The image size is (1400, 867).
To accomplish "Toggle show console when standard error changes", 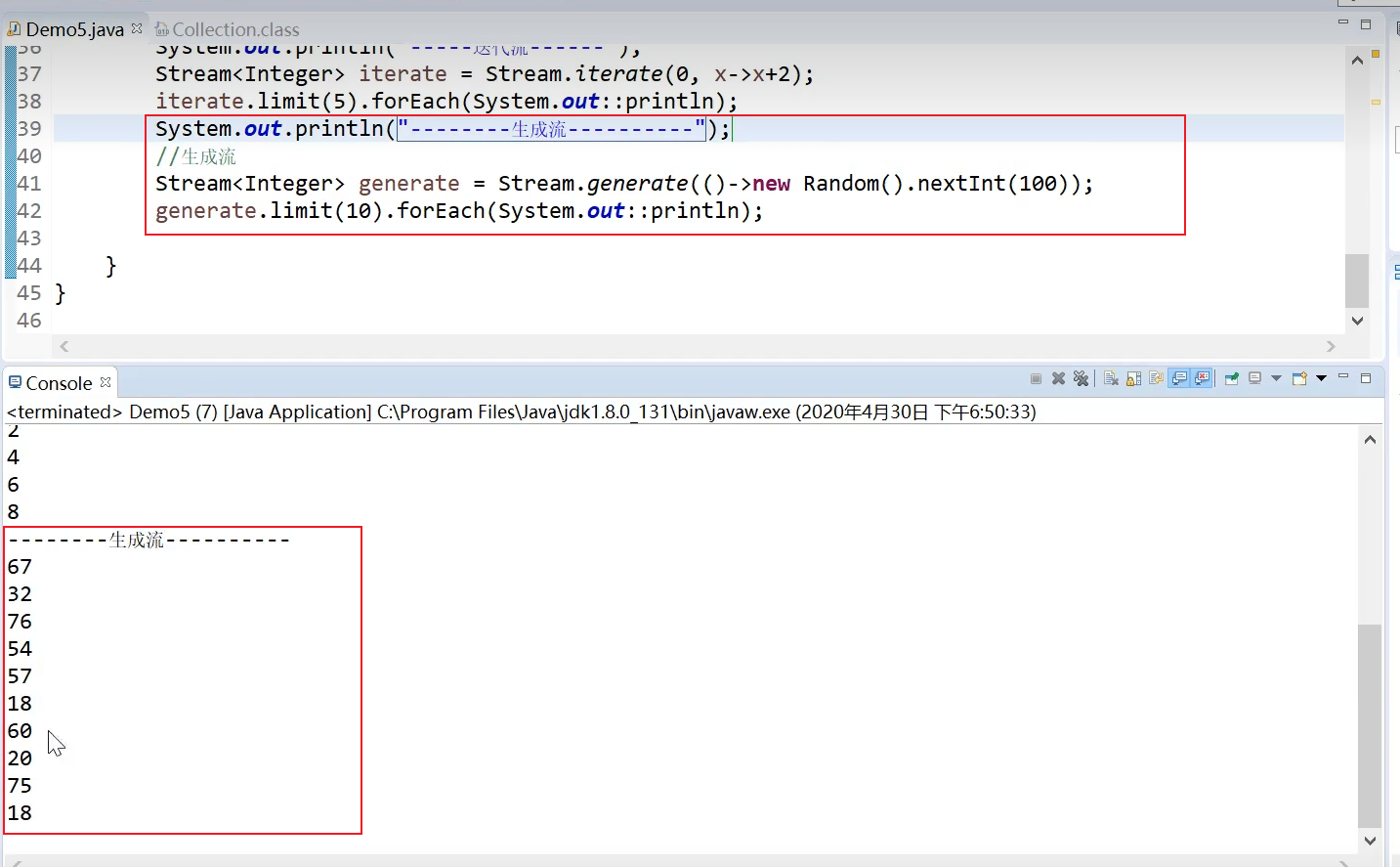I will 1203,379.
